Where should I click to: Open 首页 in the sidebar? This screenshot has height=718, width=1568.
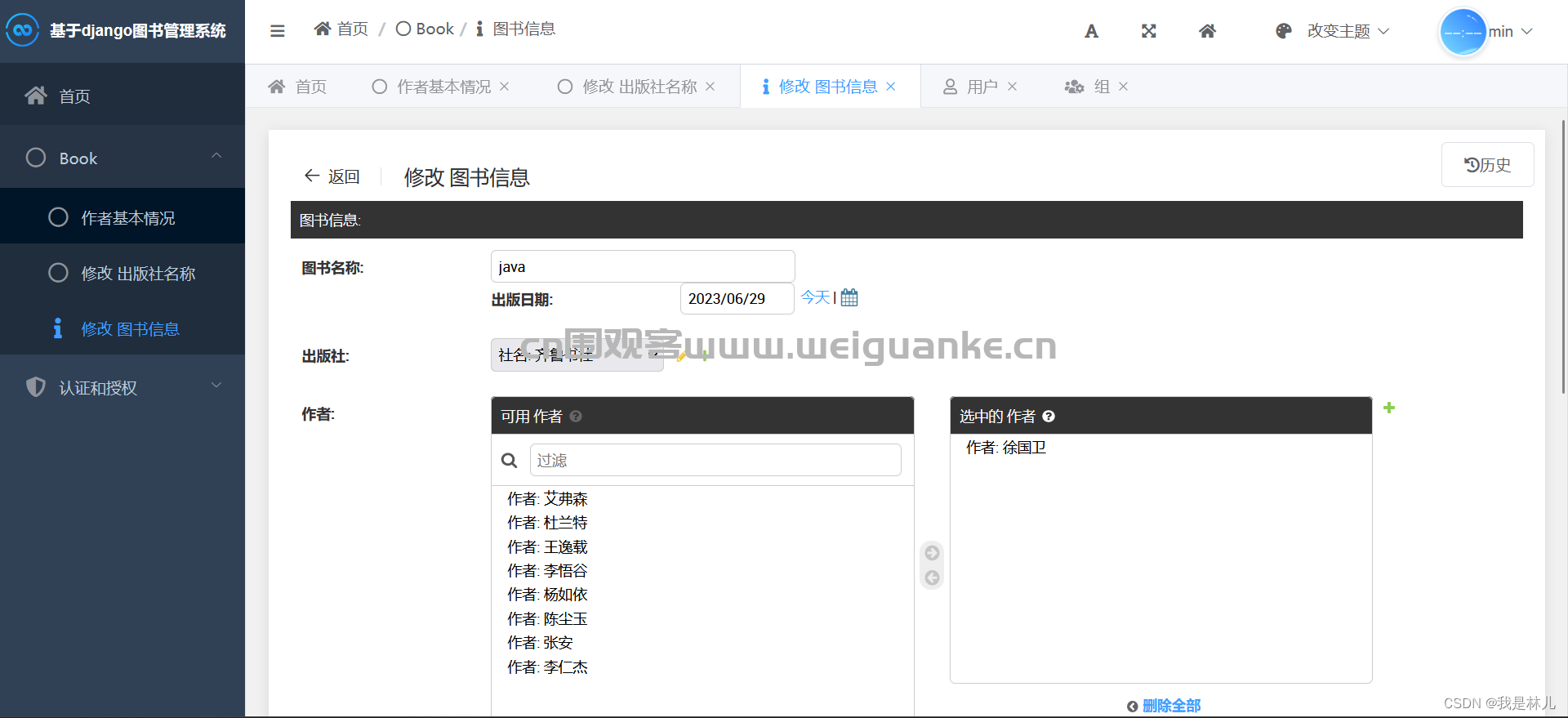click(x=122, y=96)
